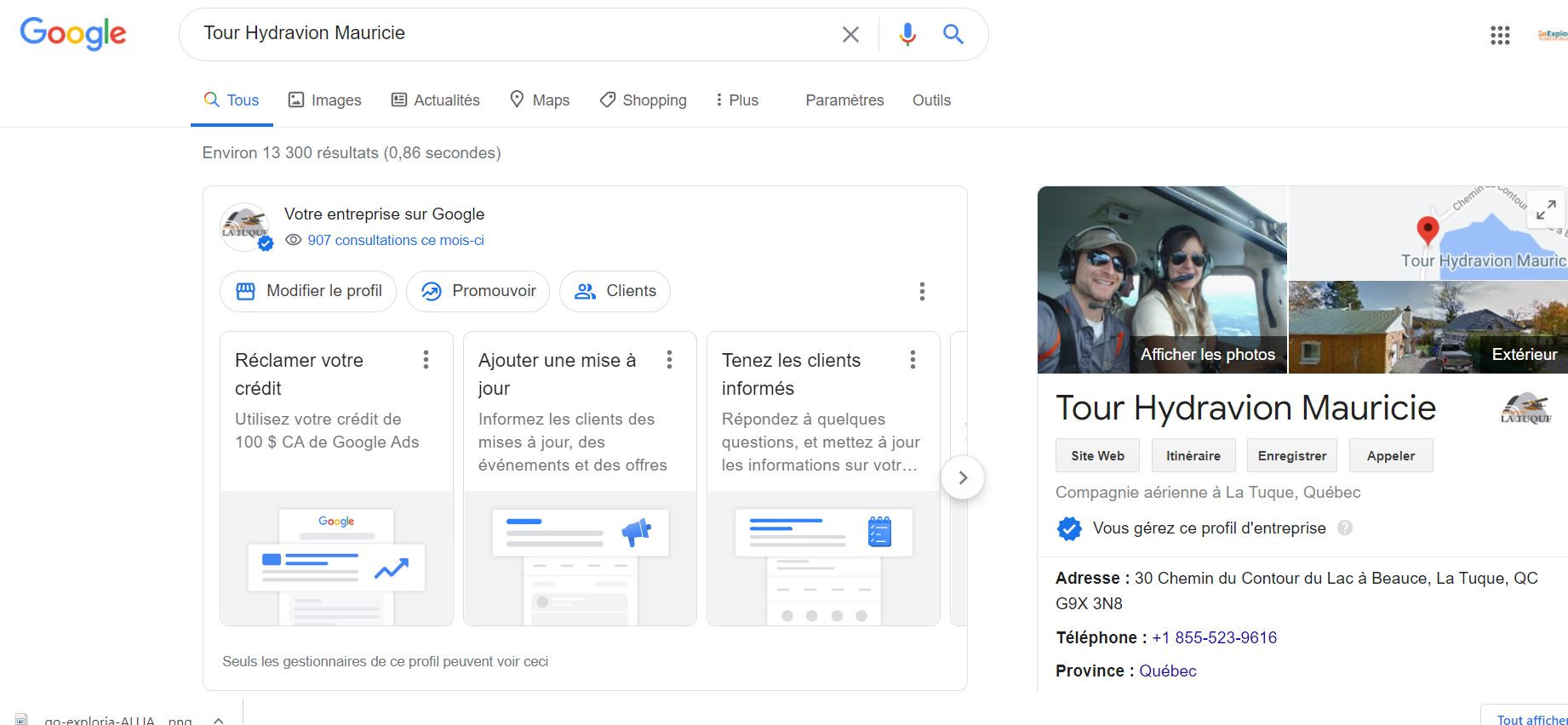Image resolution: width=1568 pixels, height=725 pixels.
Task: Click the blue search magnifier icon
Action: 953,34
